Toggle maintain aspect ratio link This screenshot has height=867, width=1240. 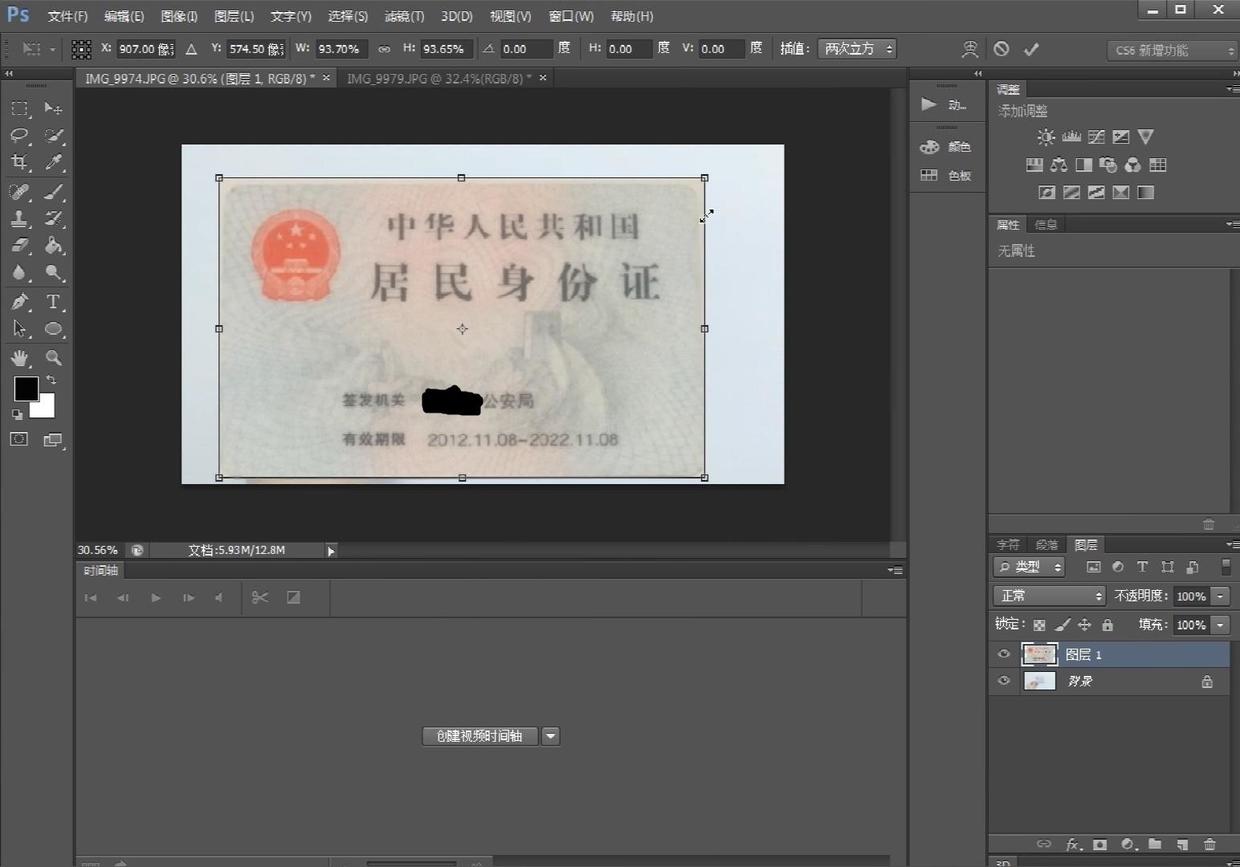click(x=384, y=49)
